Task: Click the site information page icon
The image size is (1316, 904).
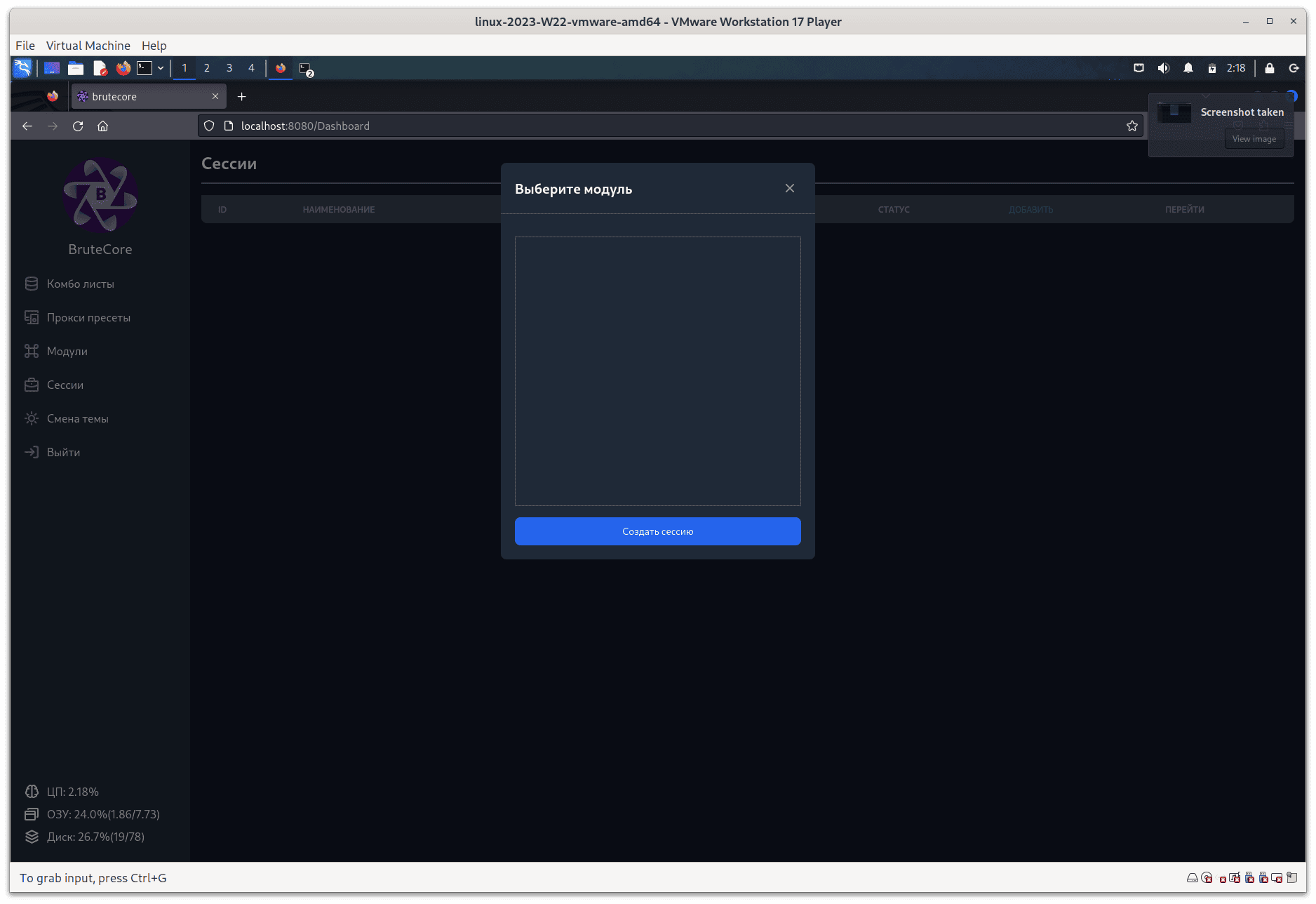Action: [228, 126]
